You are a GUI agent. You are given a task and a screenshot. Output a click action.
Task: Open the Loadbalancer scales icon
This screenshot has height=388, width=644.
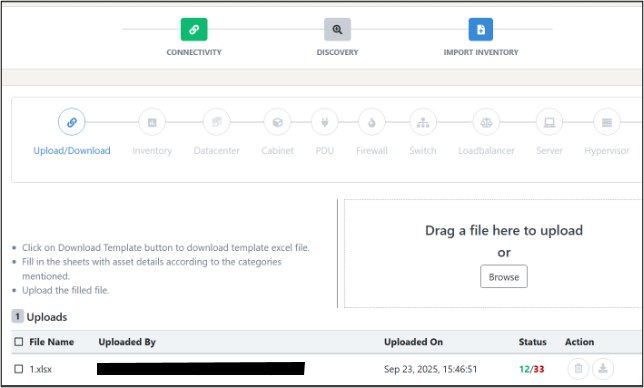tap(486, 122)
